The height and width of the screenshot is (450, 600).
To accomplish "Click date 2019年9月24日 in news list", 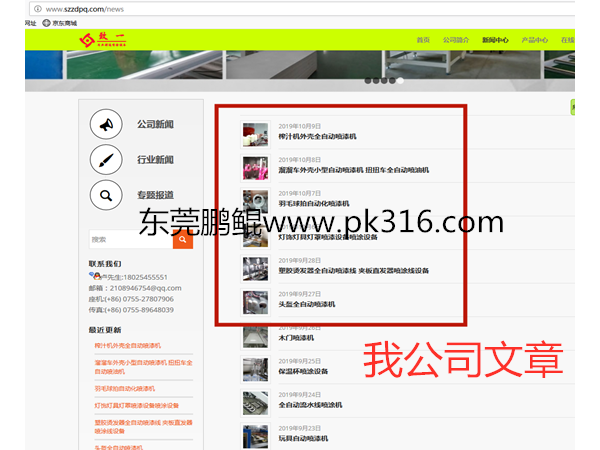I will 300,395.
